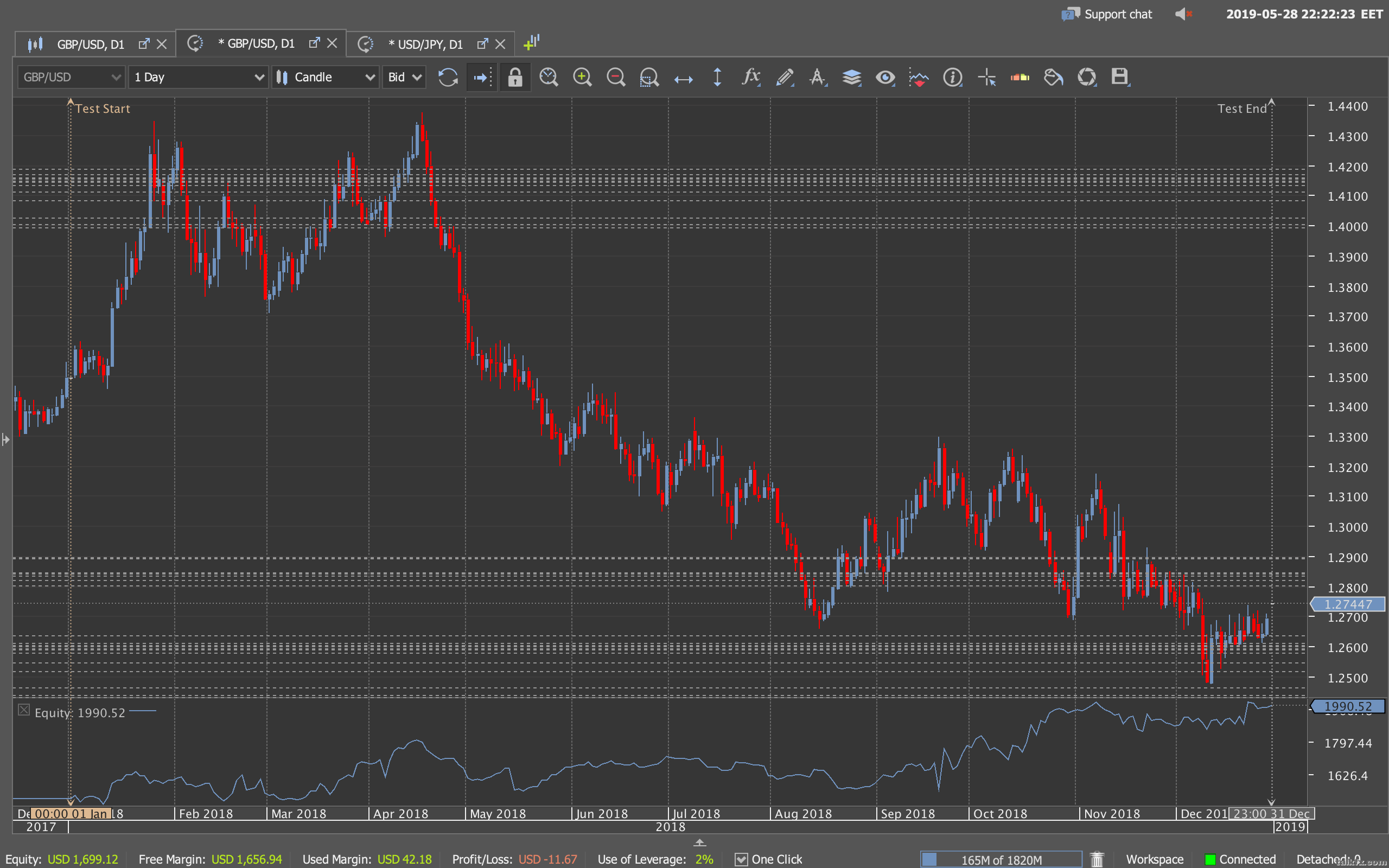The width and height of the screenshot is (1389, 868).
Task: Click the Test End marker
Action: [x=1241, y=108]
